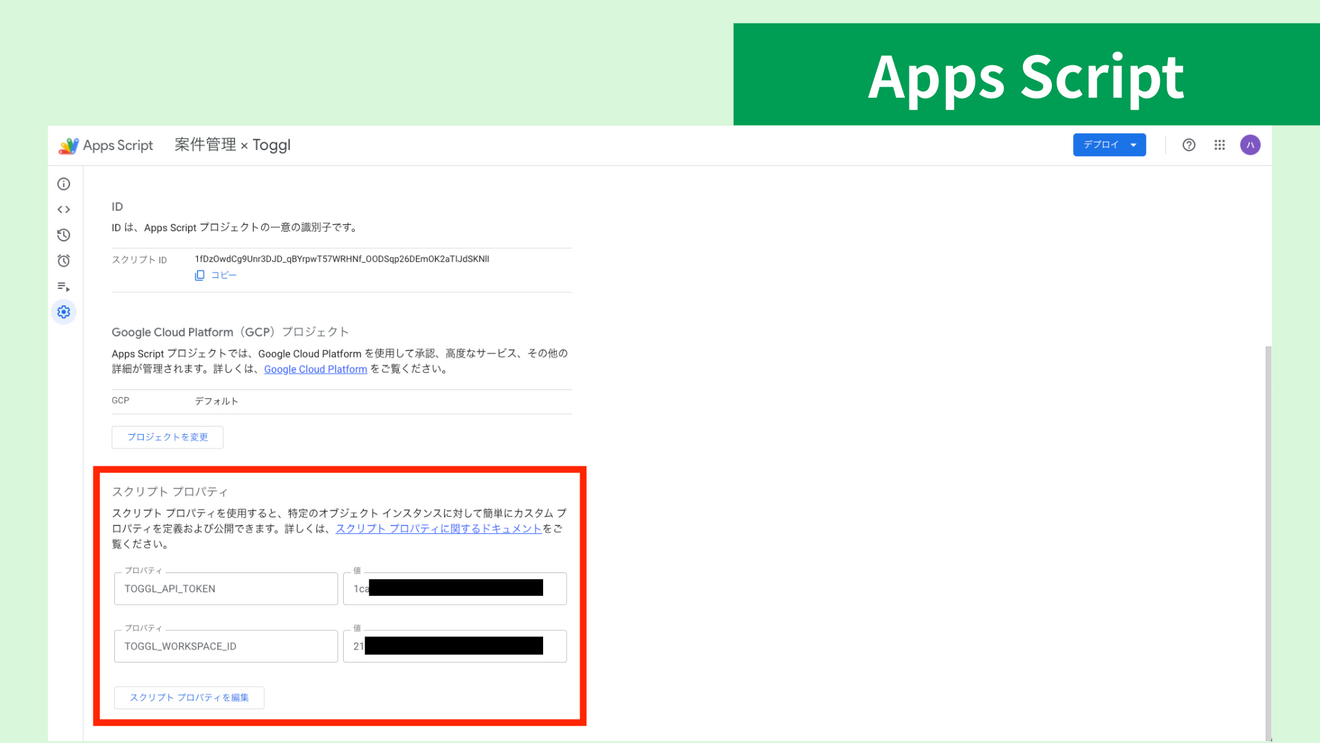Click the TOGGL_WORKSPACE_ID property field

pyautogui.click(x=226, y=646)
